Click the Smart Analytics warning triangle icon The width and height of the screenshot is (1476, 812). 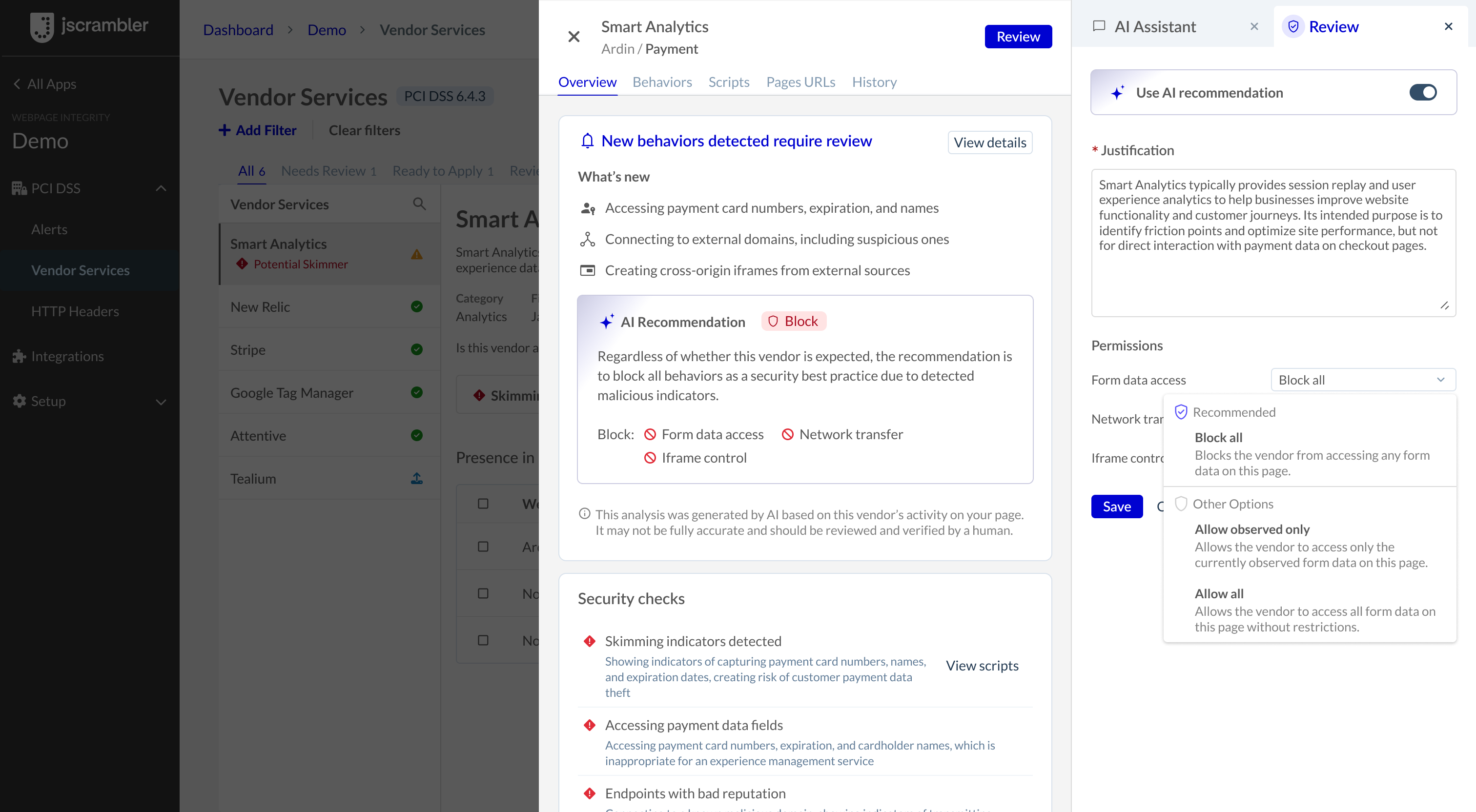[416, 254]
